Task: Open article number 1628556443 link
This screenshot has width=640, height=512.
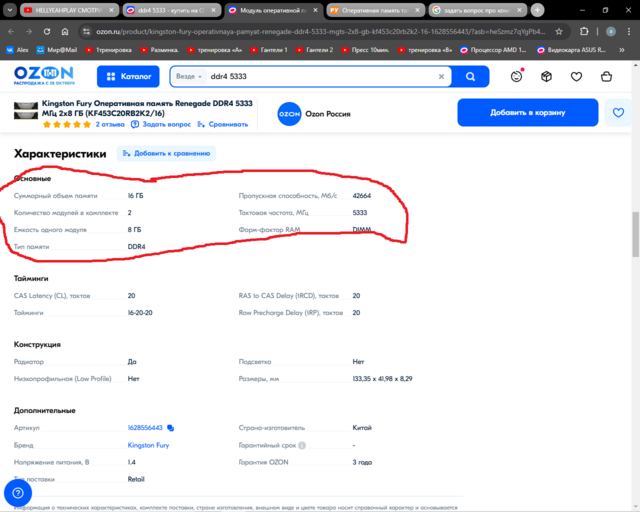Action: pos(145,427)
